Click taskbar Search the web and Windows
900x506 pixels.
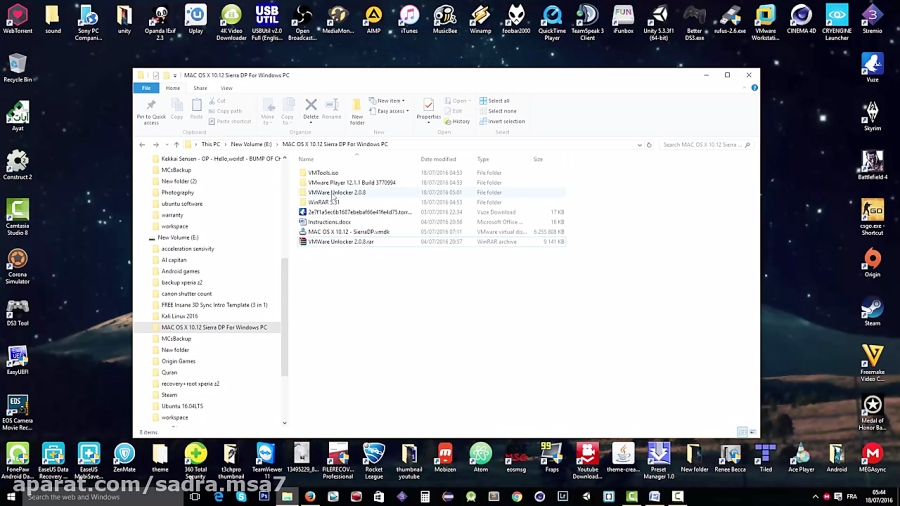103,497
